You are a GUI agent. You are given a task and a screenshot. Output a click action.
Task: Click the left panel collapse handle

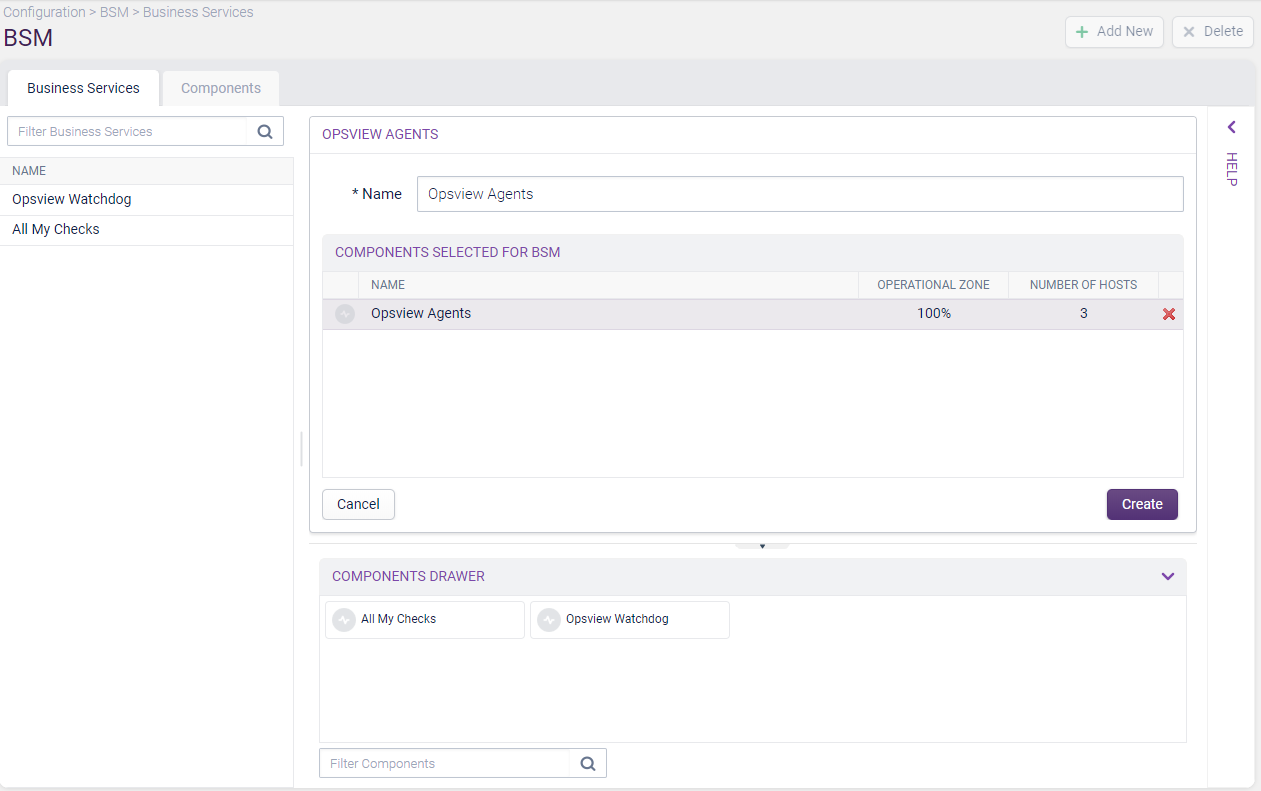[301, 449]
